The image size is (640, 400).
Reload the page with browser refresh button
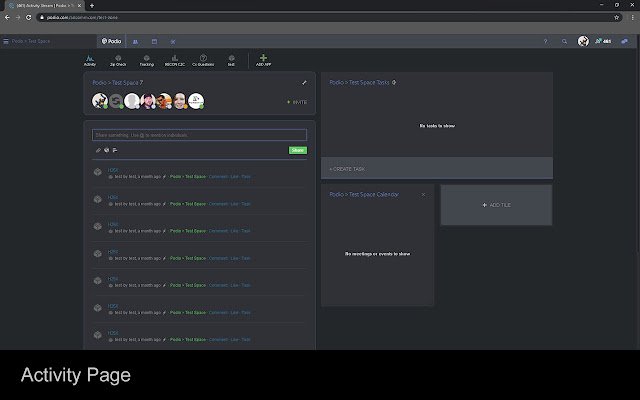(x=29, y=18)
